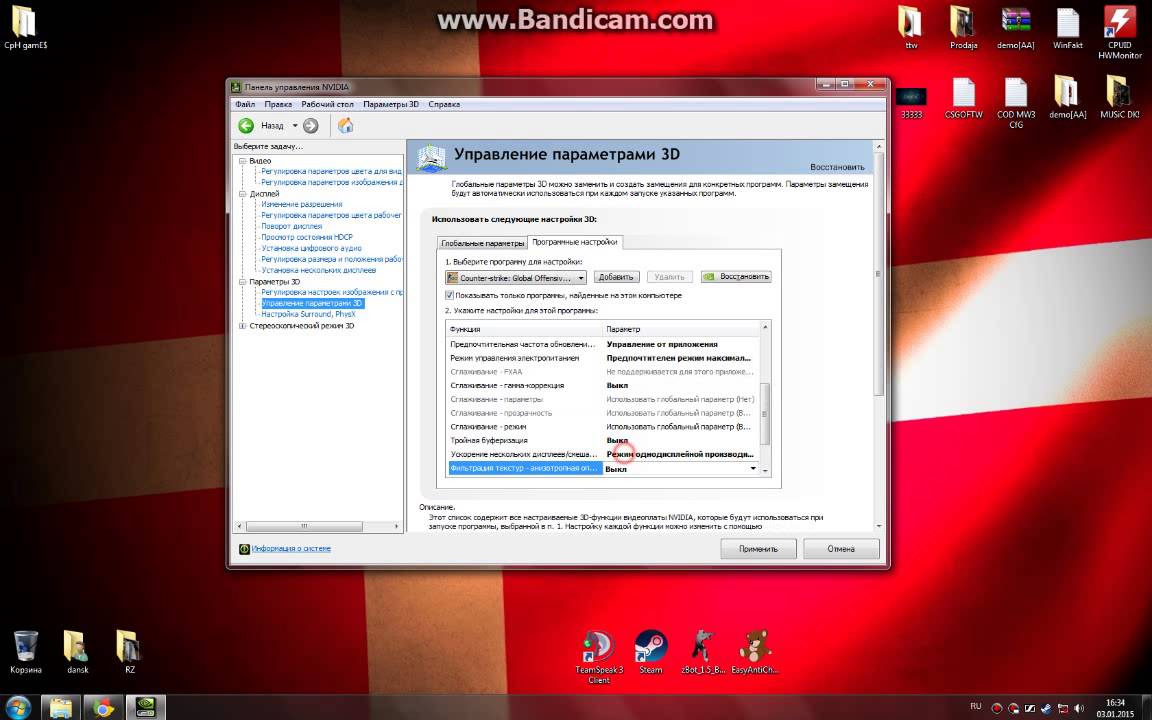Collapse the Дисплей tree node
This screenshot has height=720, width=1152.
tap(242, 193)
